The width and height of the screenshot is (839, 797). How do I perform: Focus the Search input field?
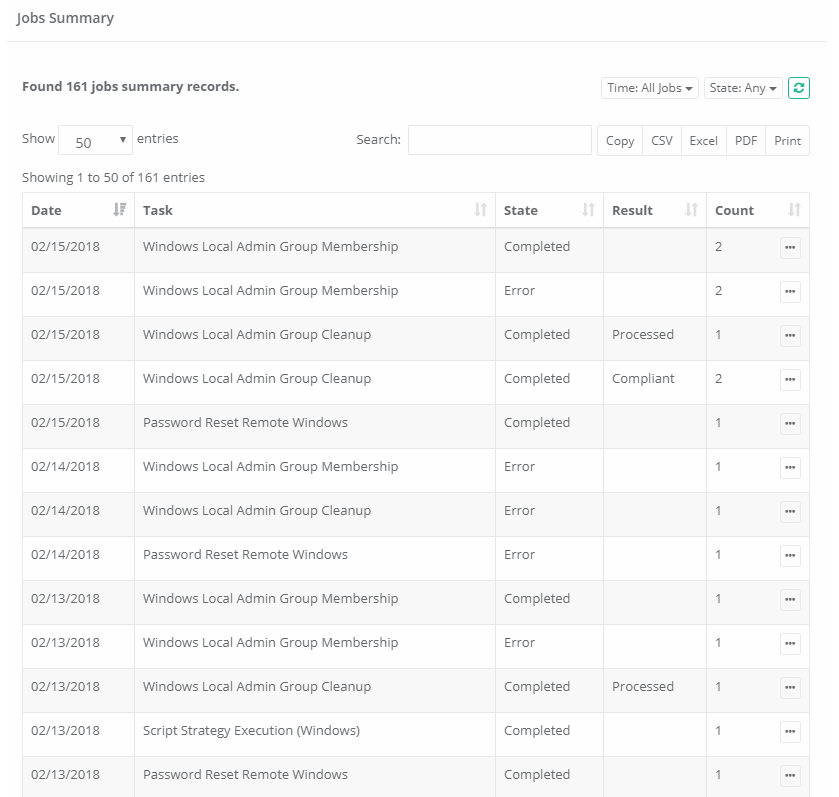click(x=499, y=141)
